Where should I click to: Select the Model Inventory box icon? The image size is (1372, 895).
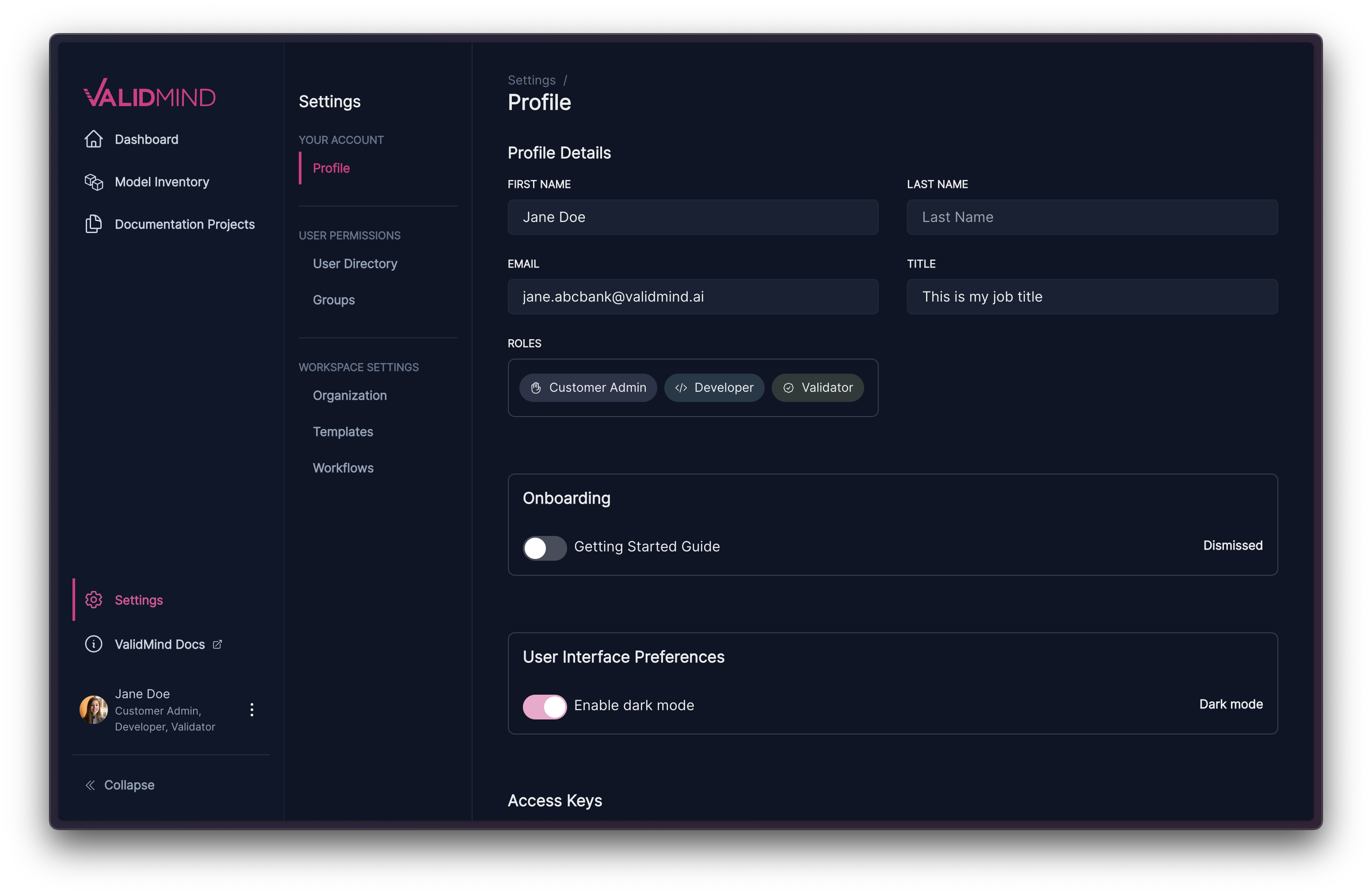tap(93, 182)
